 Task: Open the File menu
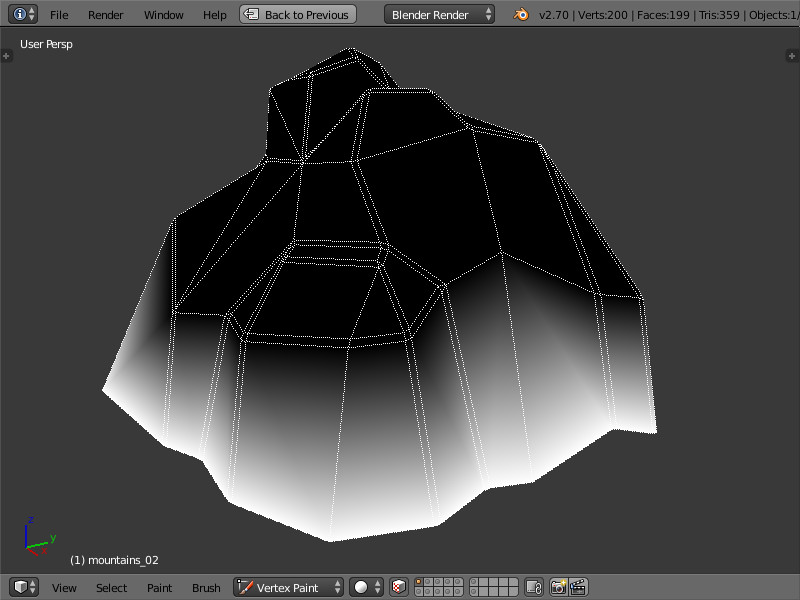coord(59,15)
